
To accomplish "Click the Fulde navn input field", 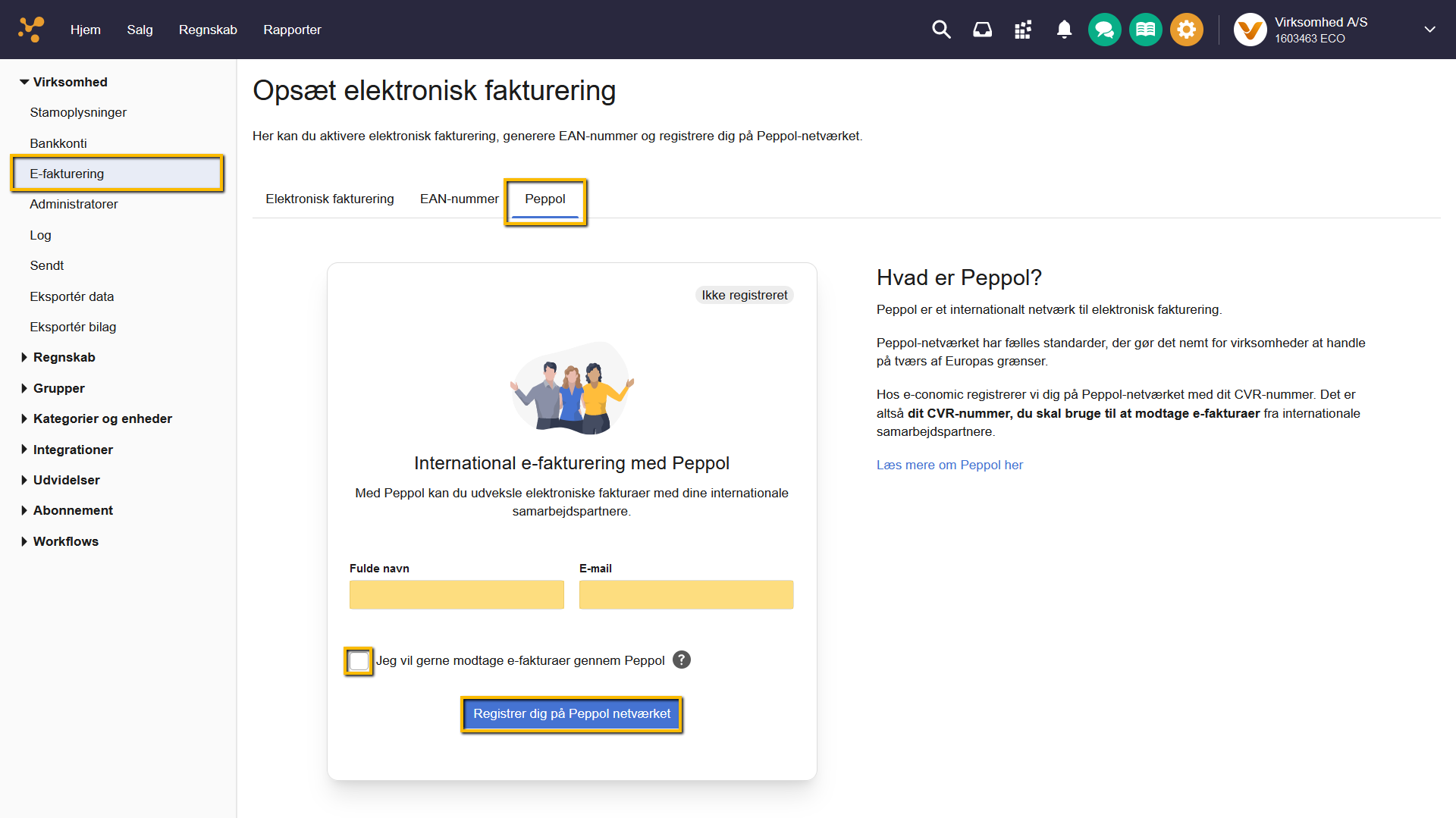I will 456,594.
